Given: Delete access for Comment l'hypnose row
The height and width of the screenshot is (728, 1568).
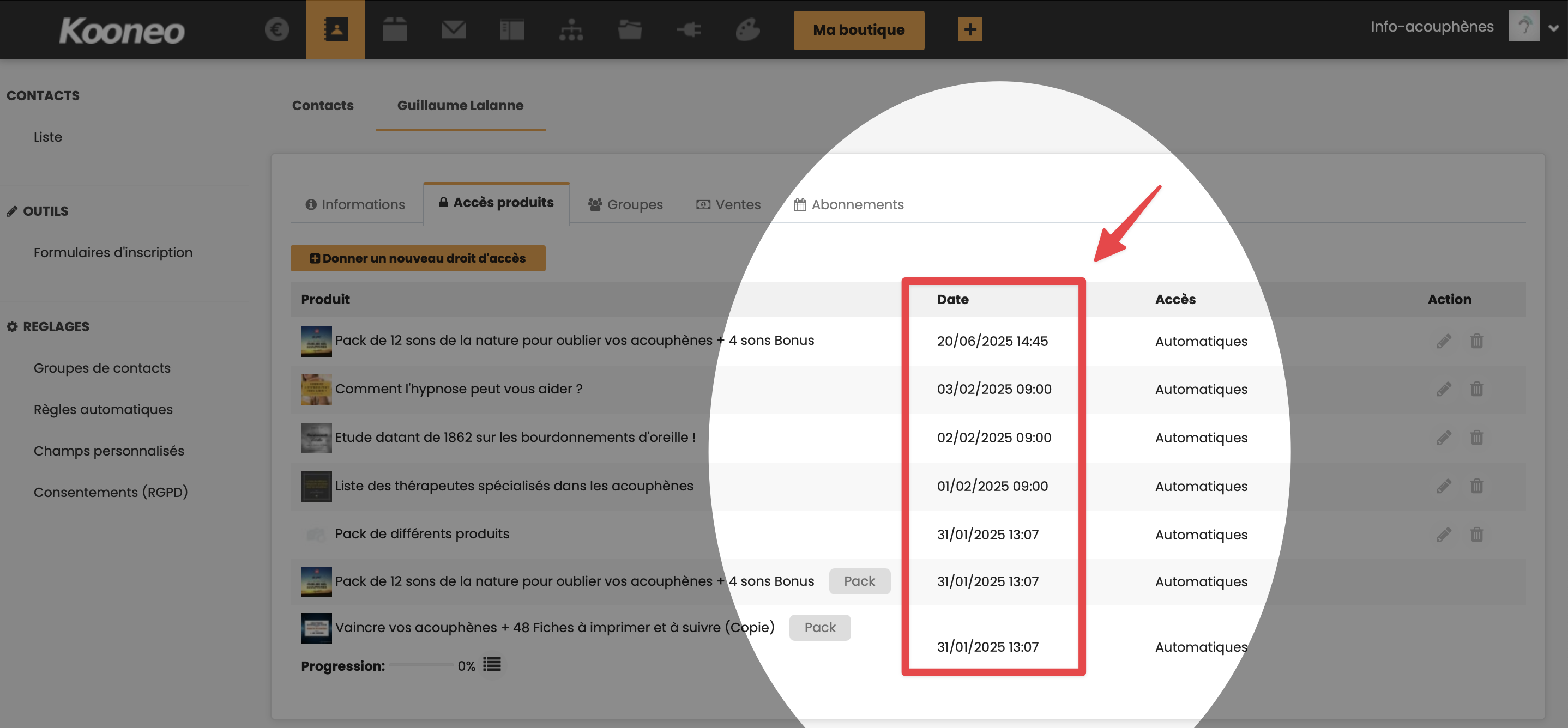Looking at the screenshot, I should (1477, 389).
